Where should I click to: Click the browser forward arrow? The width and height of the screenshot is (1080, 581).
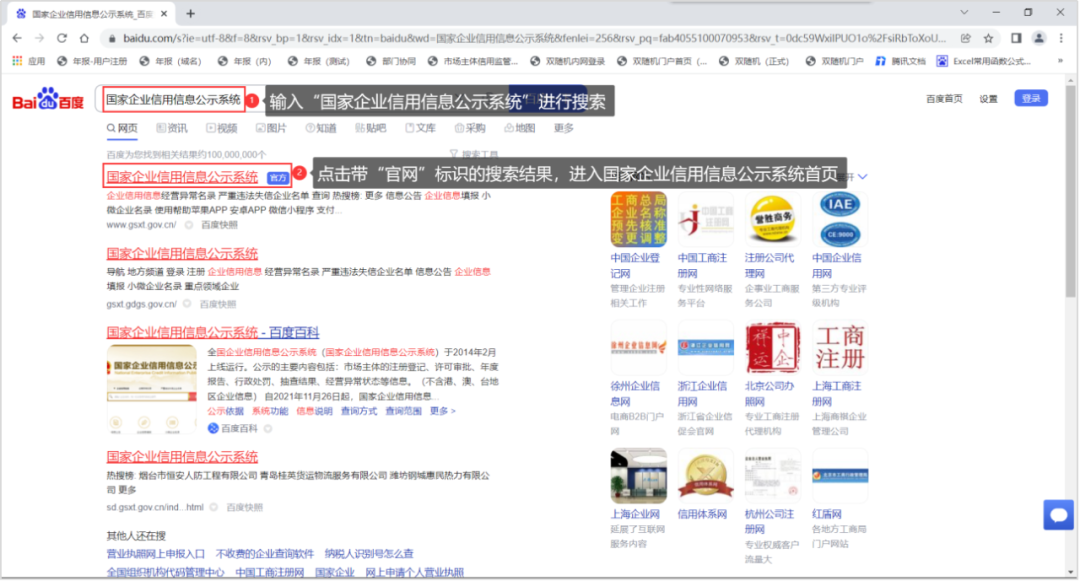coord(39,39)
